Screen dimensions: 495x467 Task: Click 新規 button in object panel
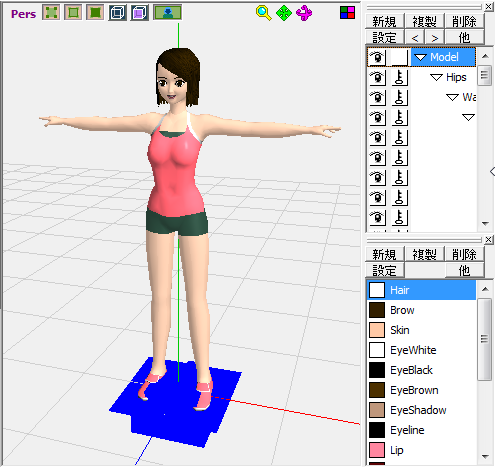click(385, 21)
